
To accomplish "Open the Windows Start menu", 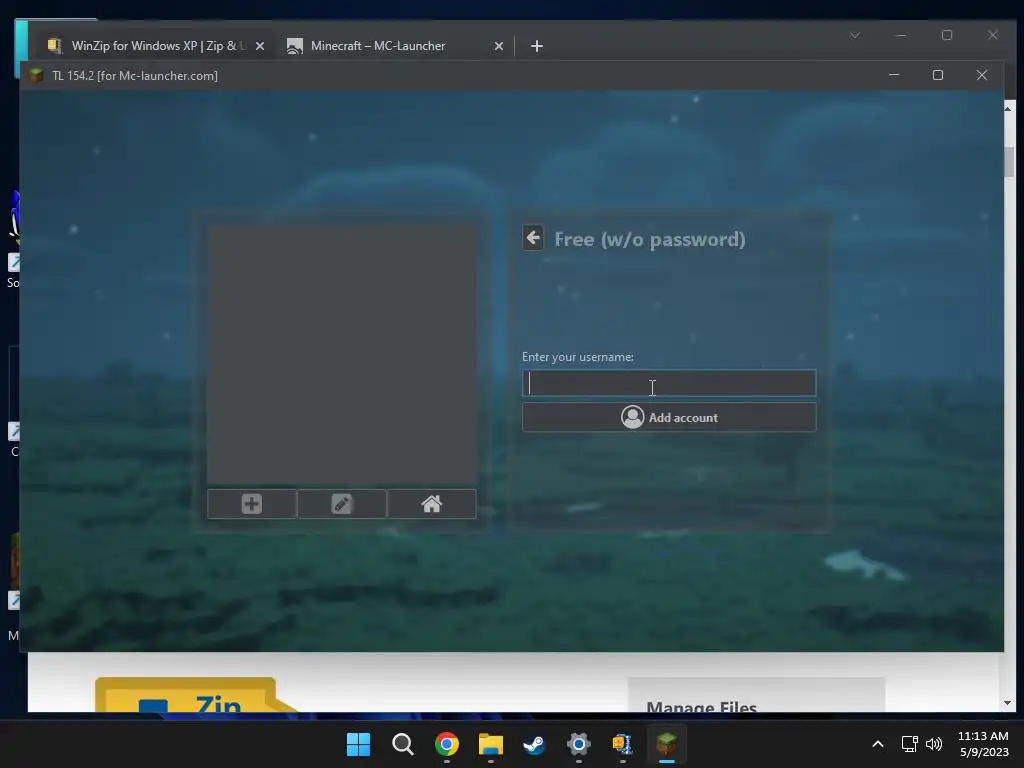I will (x=358, y=744).
